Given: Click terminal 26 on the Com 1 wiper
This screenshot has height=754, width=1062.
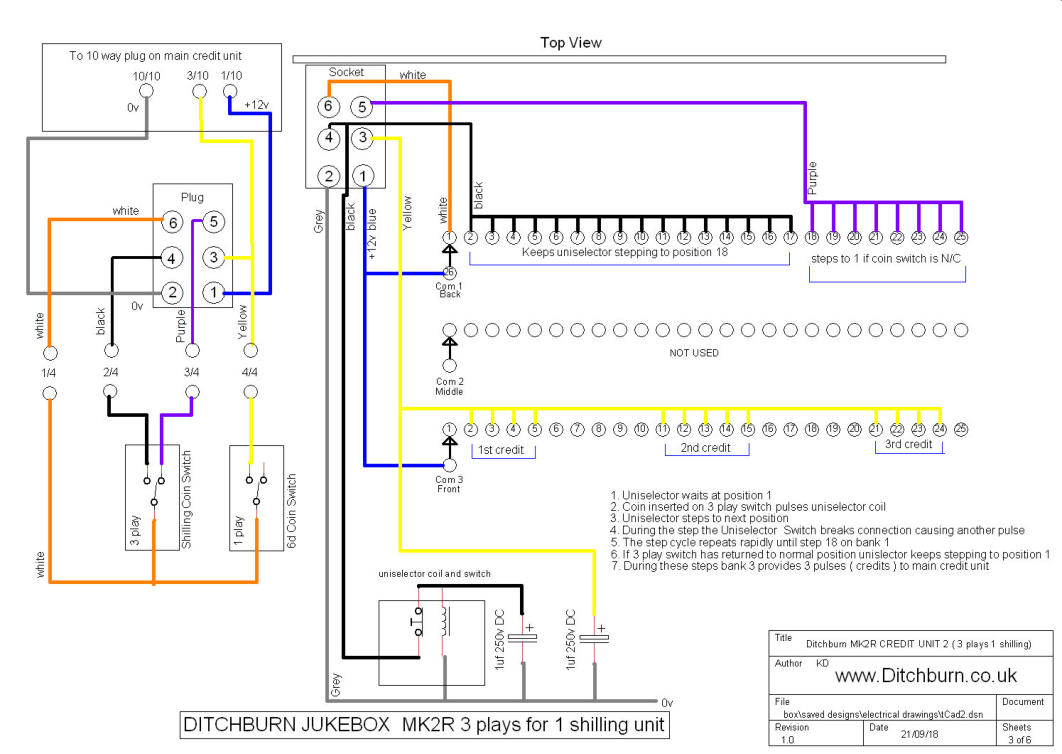Looking at the screenshot, I should (449, 273).
